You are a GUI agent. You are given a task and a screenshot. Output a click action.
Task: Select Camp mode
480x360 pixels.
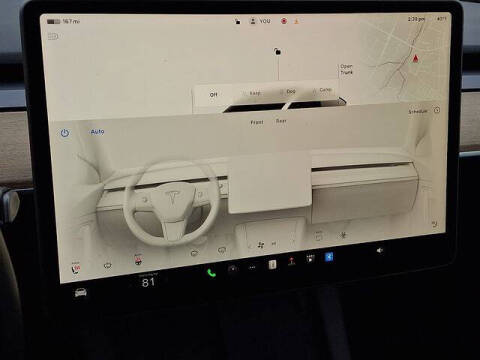click(325, 90)
